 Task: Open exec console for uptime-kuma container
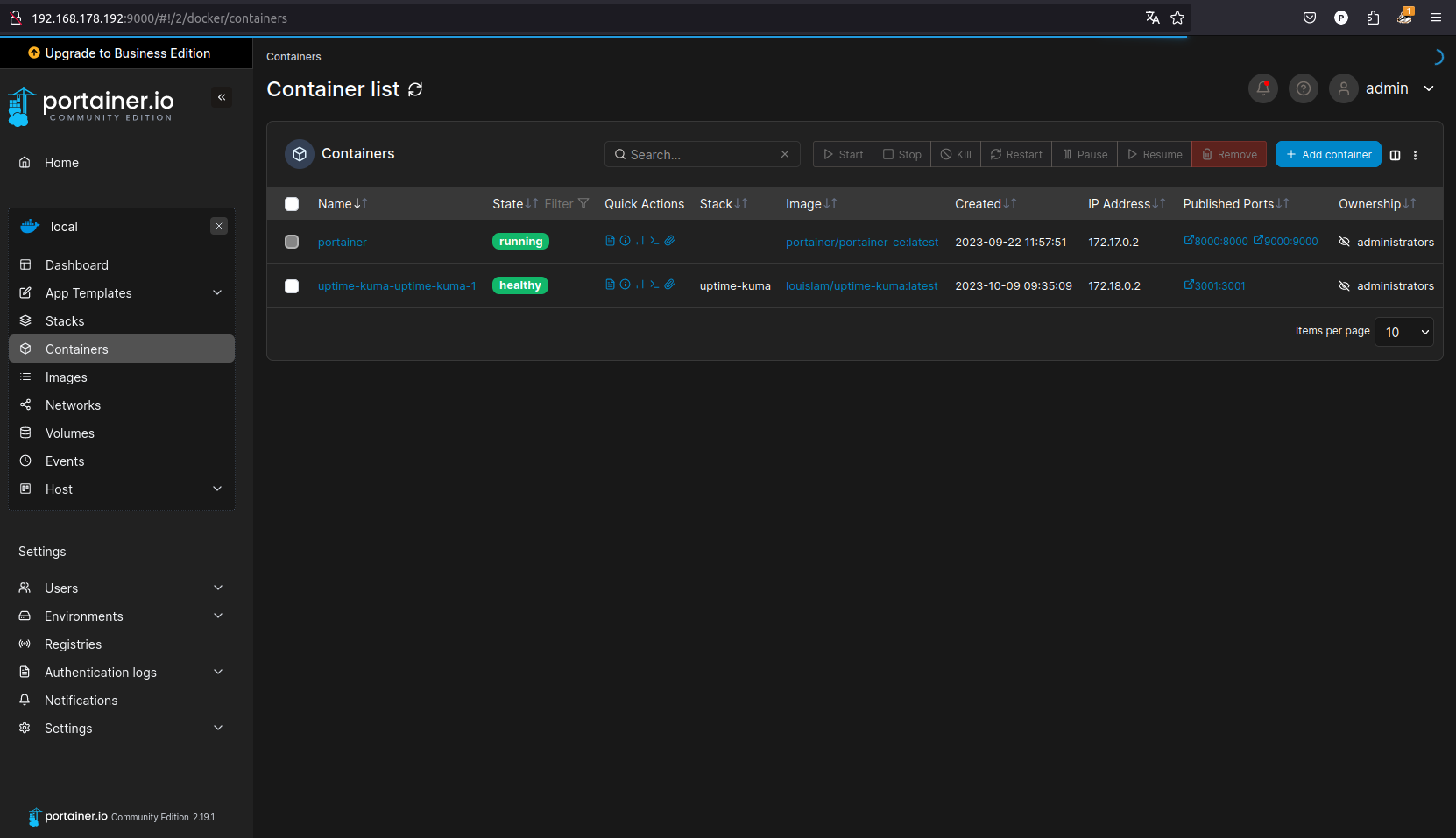pyautogui.click(x=654, y=285)
